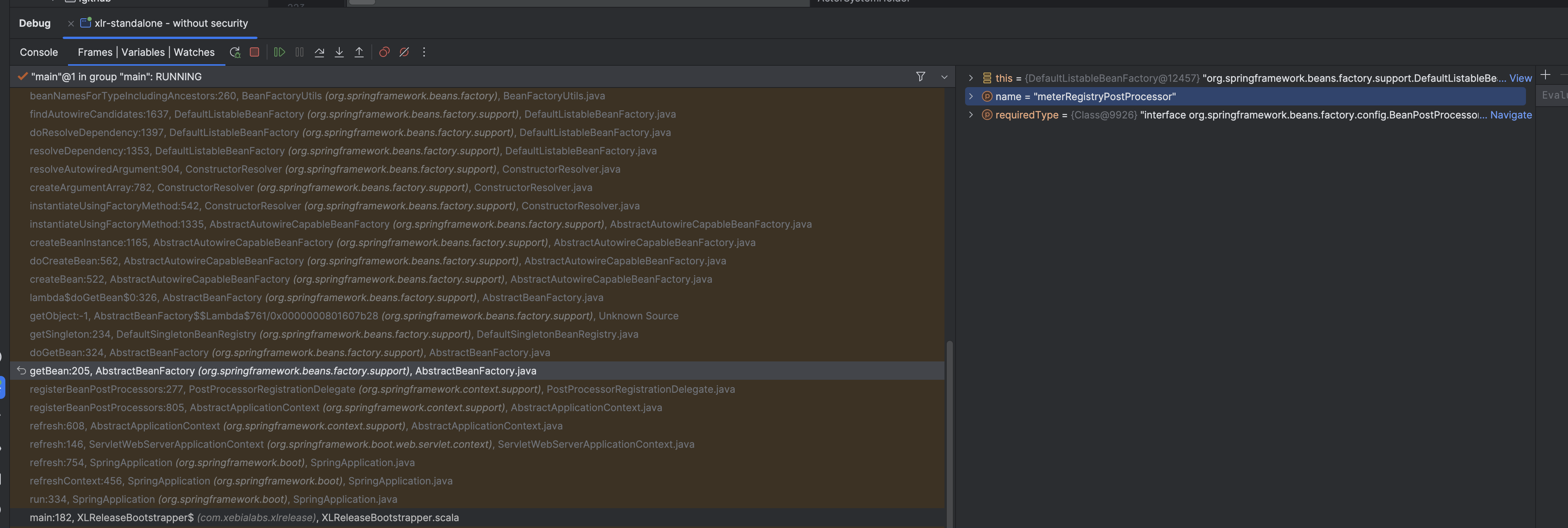1568x528 pixels.
Task: Step over the current line
Action: [319, 52]
